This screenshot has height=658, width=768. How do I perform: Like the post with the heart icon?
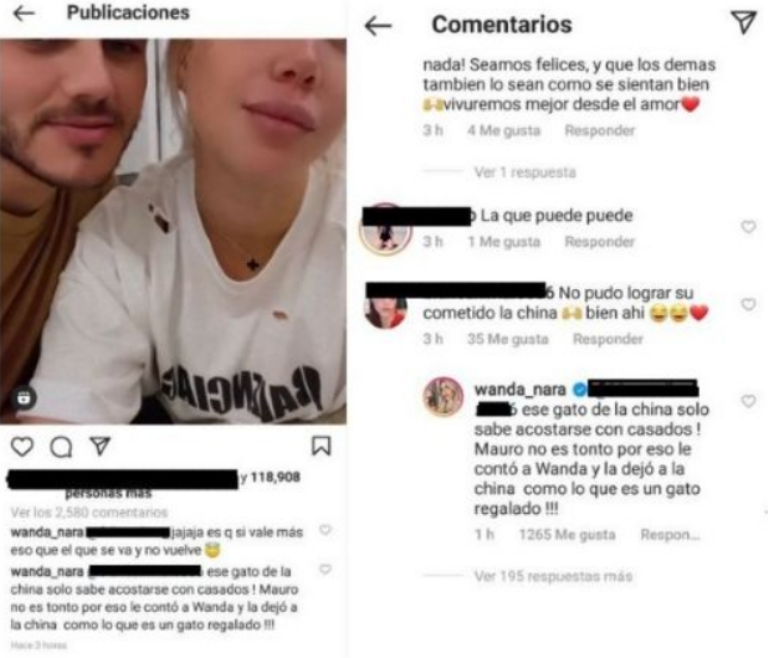click(22, 446)
